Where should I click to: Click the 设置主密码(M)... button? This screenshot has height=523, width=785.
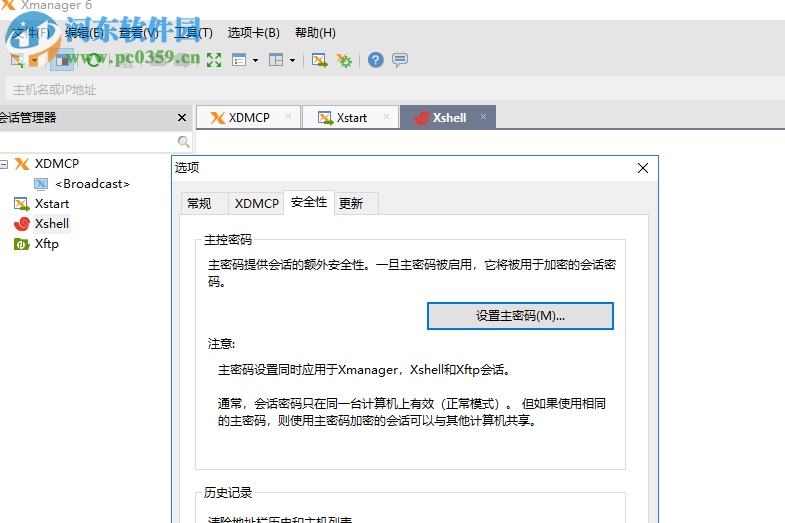520,316
